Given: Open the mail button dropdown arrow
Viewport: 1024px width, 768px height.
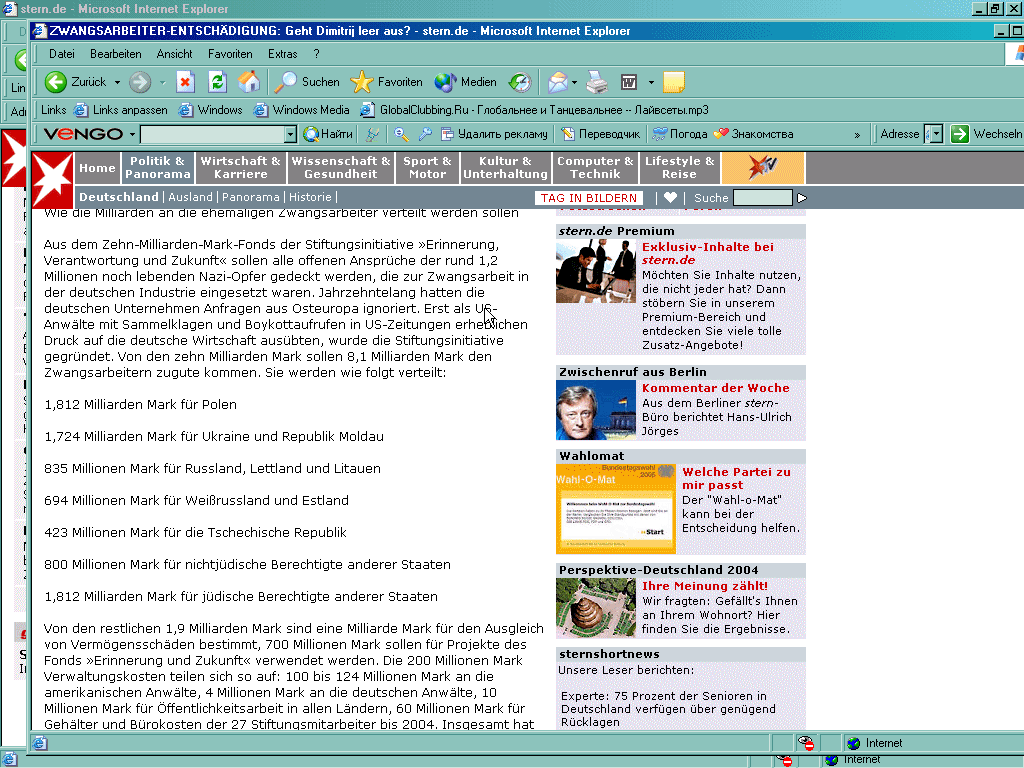Looking at the screenshot, I should [574, 82].
